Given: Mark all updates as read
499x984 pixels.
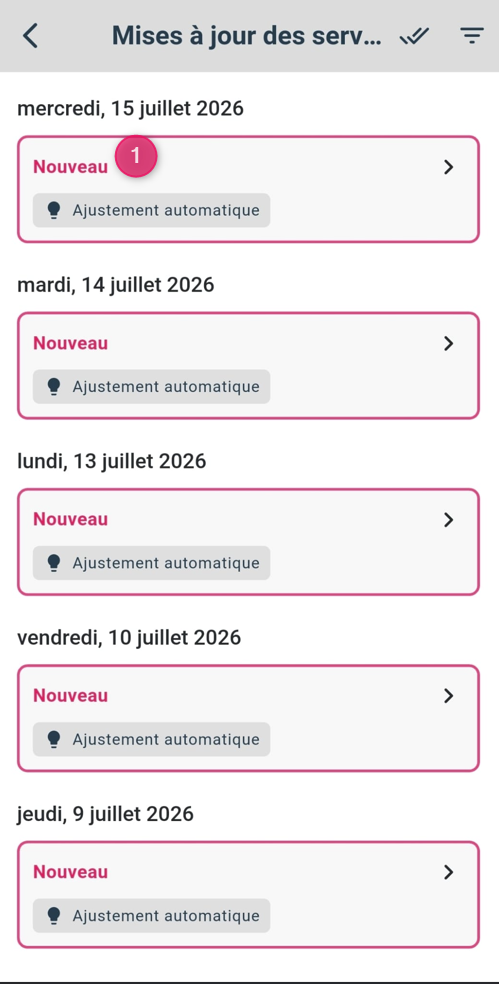Looking at the screenshot, I should pos(414,36).
